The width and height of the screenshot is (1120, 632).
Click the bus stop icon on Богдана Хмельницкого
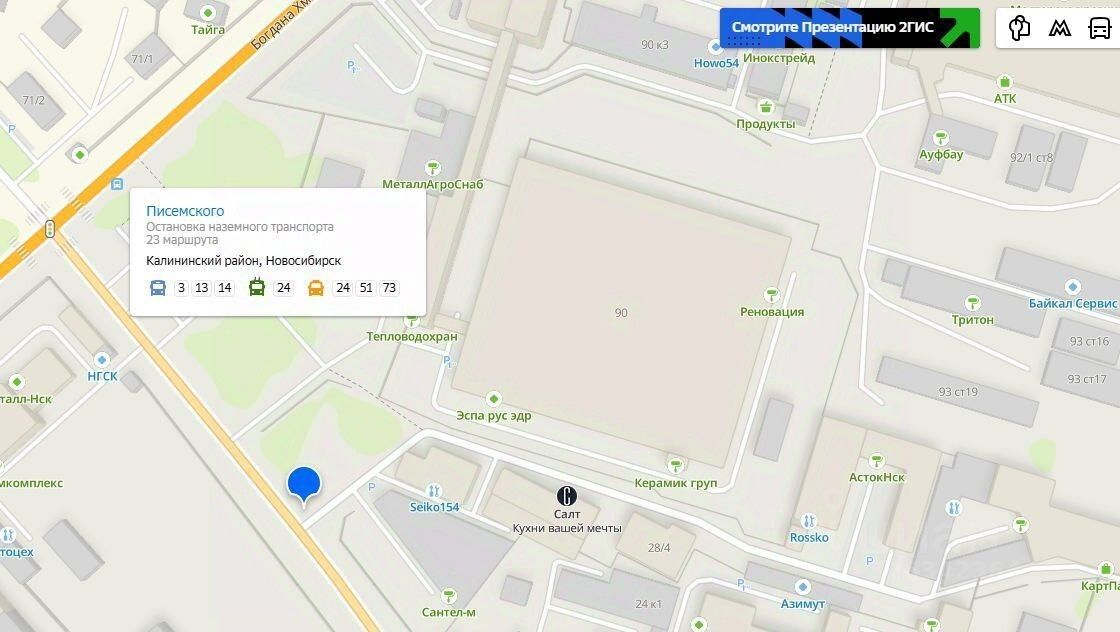(x=116, y=184)
